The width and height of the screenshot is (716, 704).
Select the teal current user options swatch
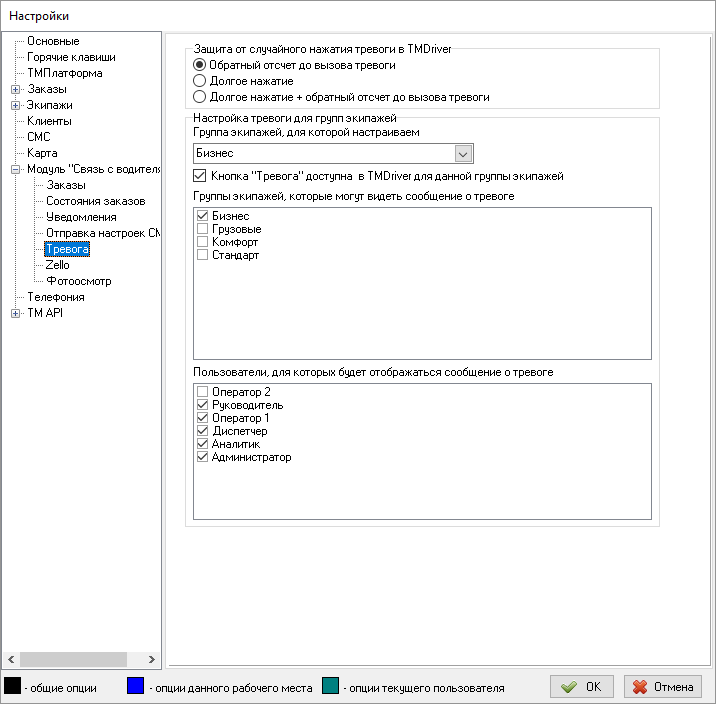coord(331,687)
